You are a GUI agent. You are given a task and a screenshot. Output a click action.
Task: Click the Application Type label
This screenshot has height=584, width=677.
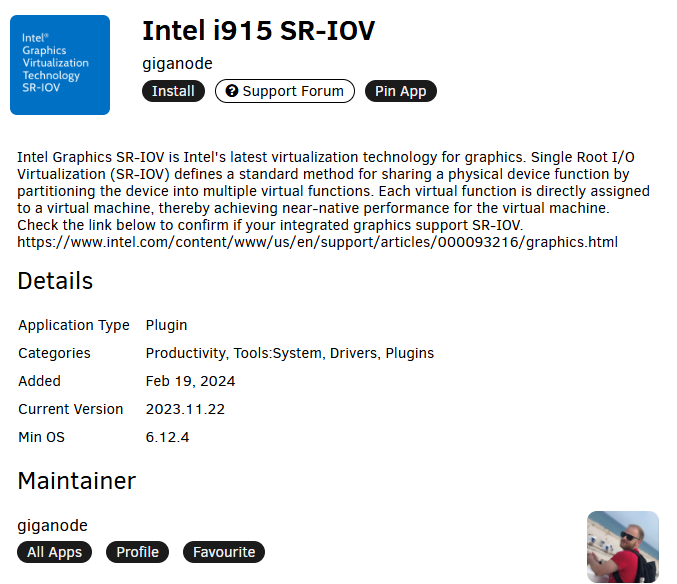(74, 325)
